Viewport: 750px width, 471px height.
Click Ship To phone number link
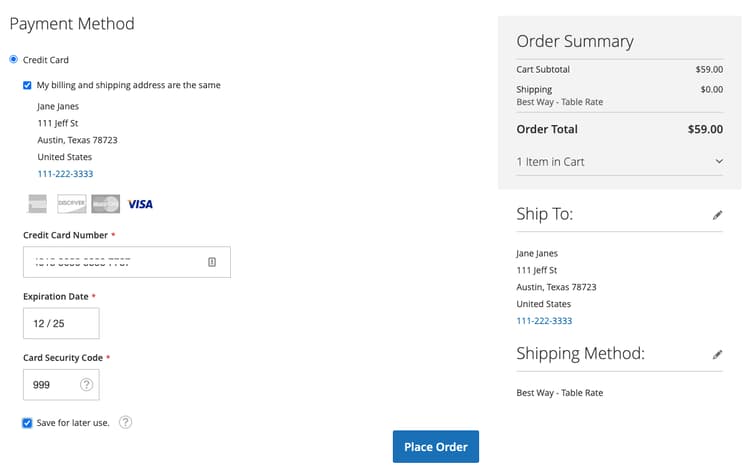[544, 321]
